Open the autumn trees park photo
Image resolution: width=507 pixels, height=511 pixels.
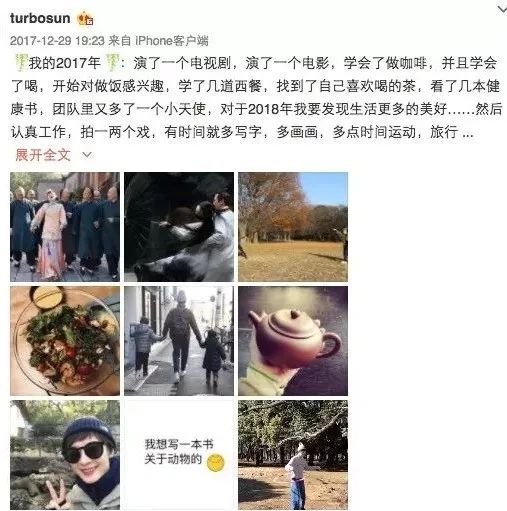pos(293,227)
